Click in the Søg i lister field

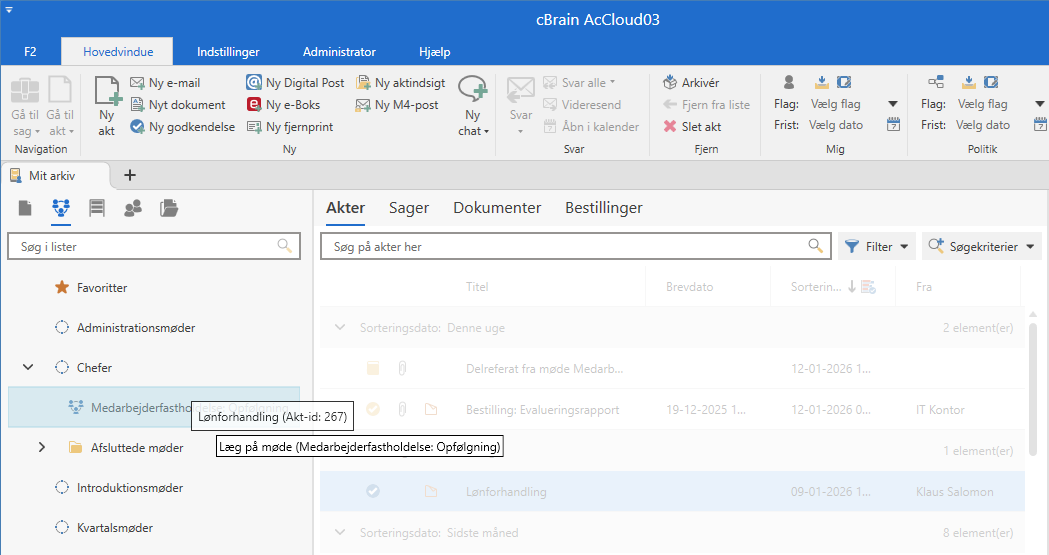154,246
